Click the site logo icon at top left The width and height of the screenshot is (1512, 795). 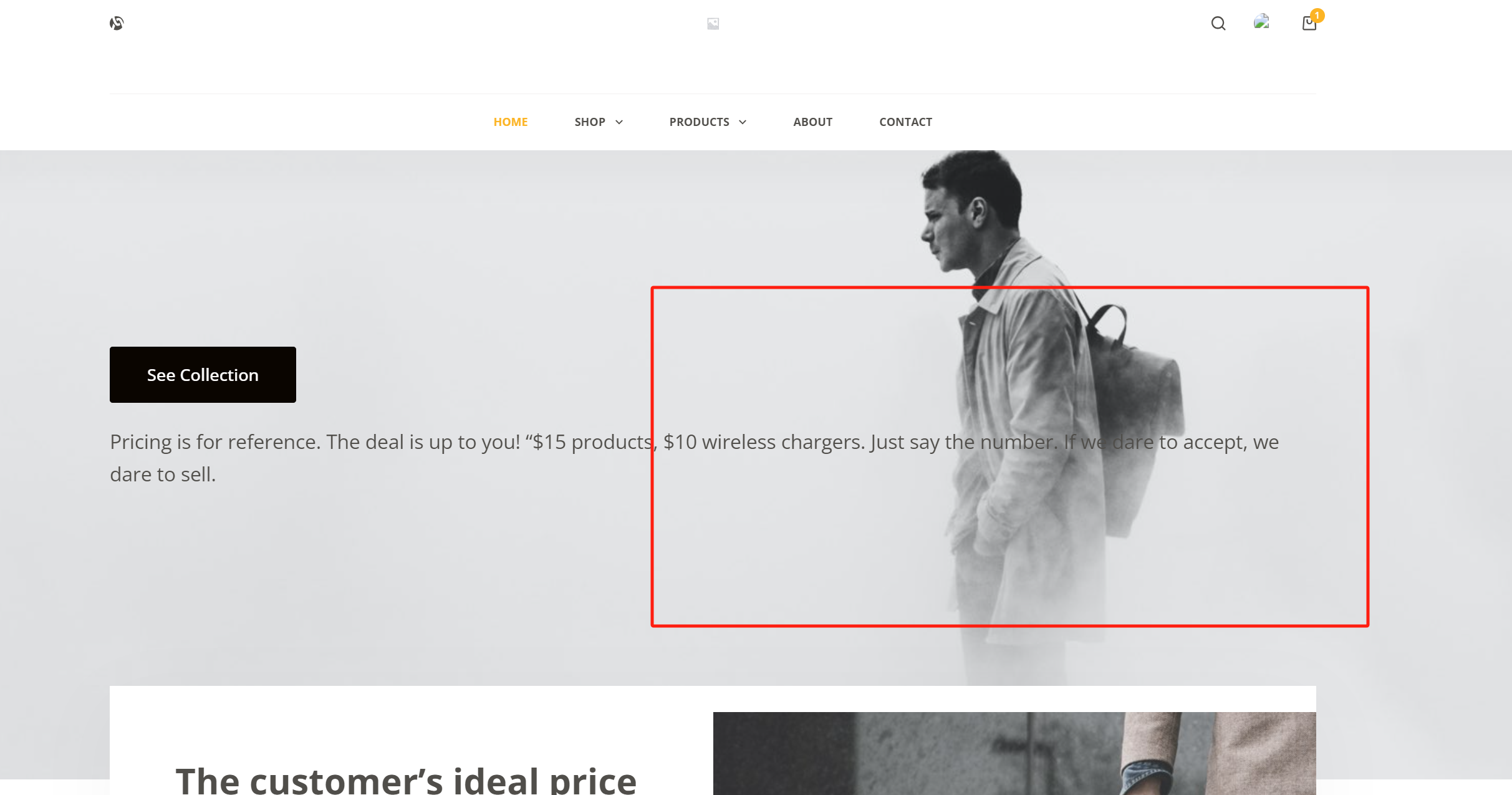click(117, 23)
